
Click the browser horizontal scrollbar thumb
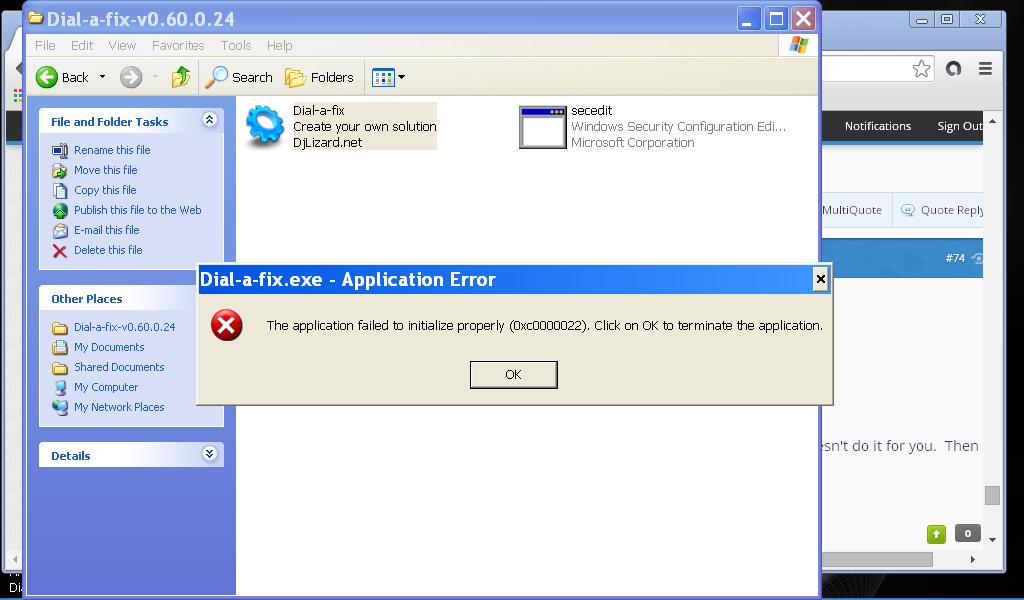click(x=877, y=560)
